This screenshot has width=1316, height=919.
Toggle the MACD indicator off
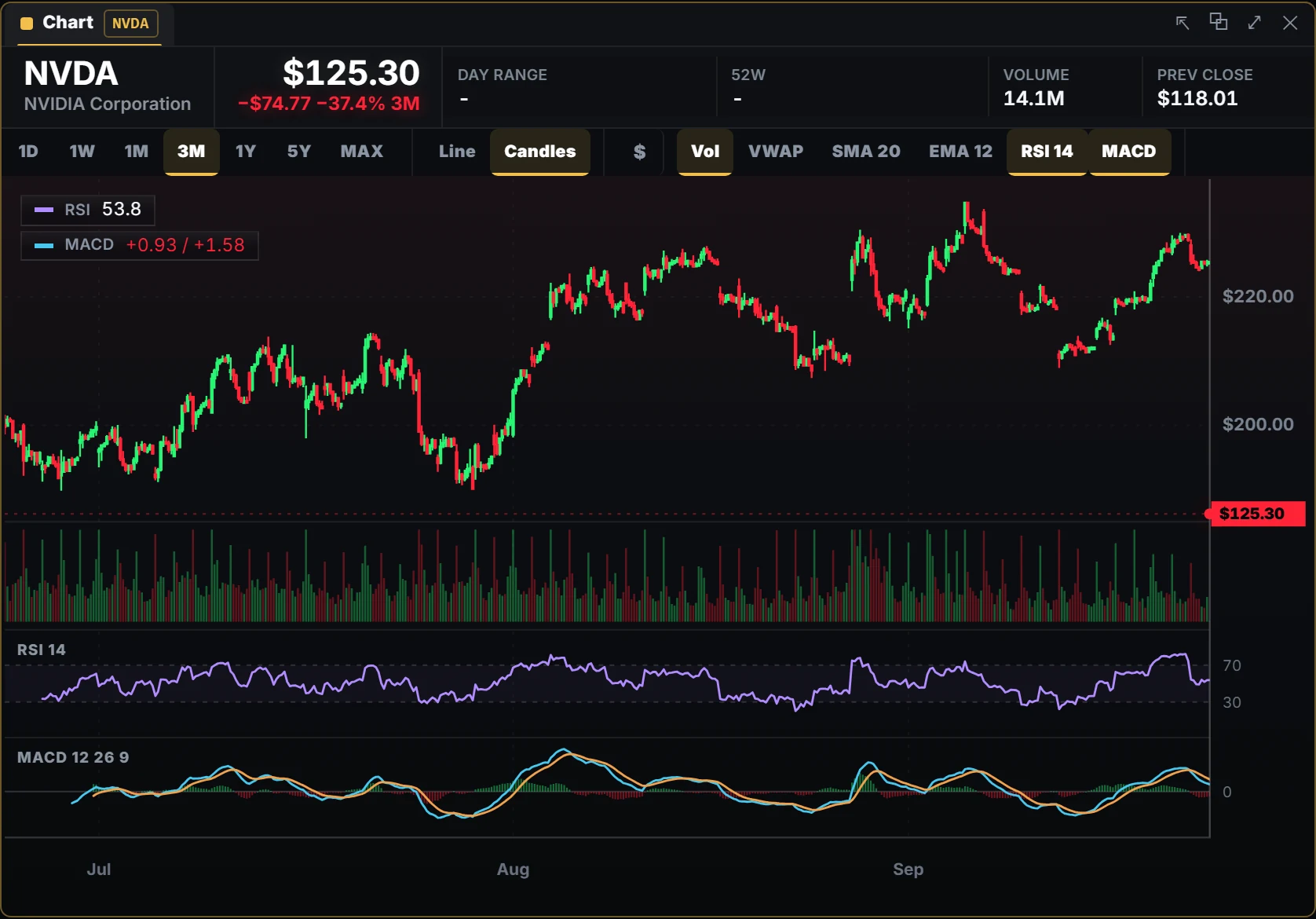click(x=1128, y=151)
